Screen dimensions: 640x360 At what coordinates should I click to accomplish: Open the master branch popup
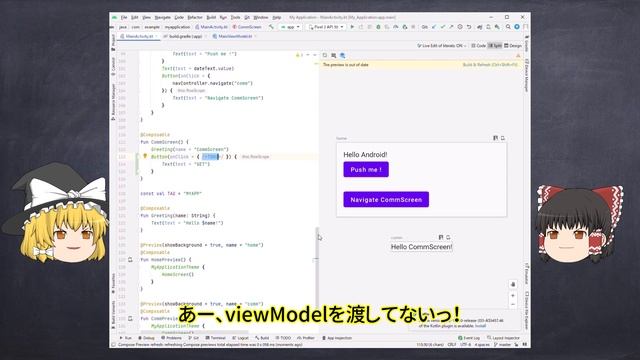tap(502, 344)
